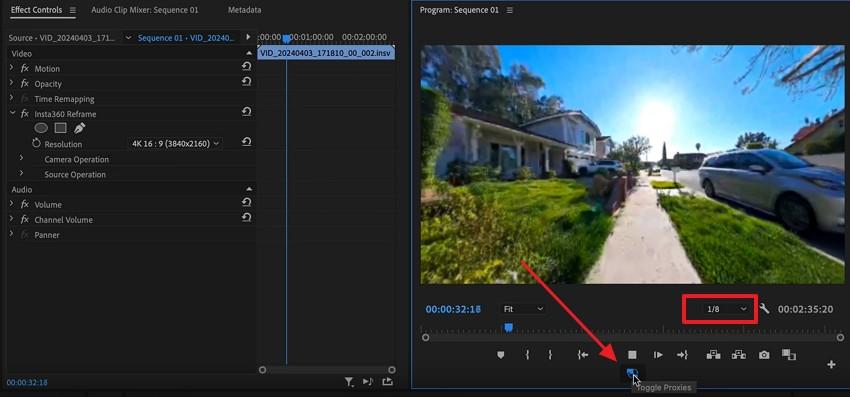The height and width of the screenshot is (397, 850).
Task: Toggle animation stopwatch for Resolution
Action: 36,144
